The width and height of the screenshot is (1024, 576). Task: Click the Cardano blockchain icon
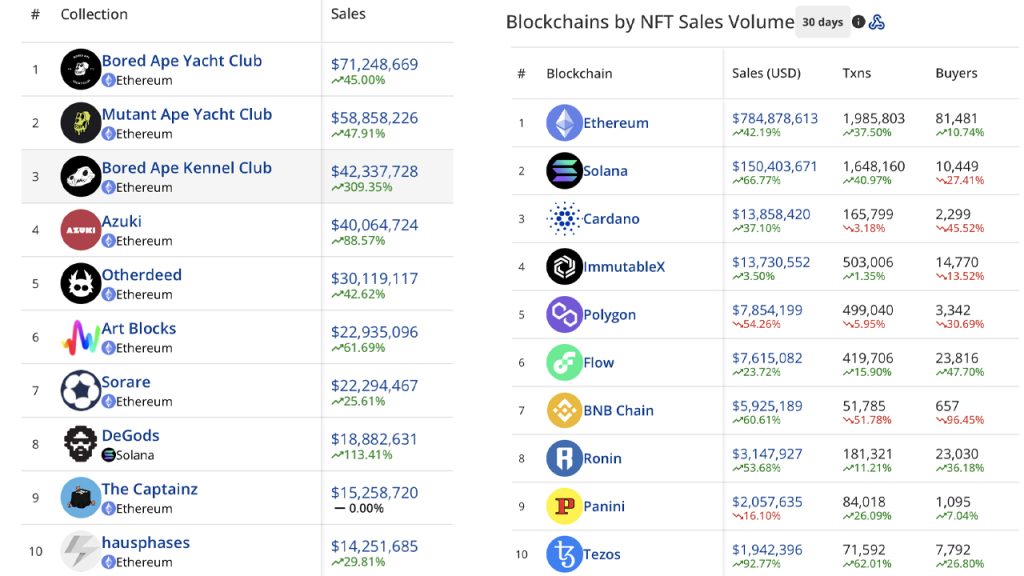(x=564, y=218)
